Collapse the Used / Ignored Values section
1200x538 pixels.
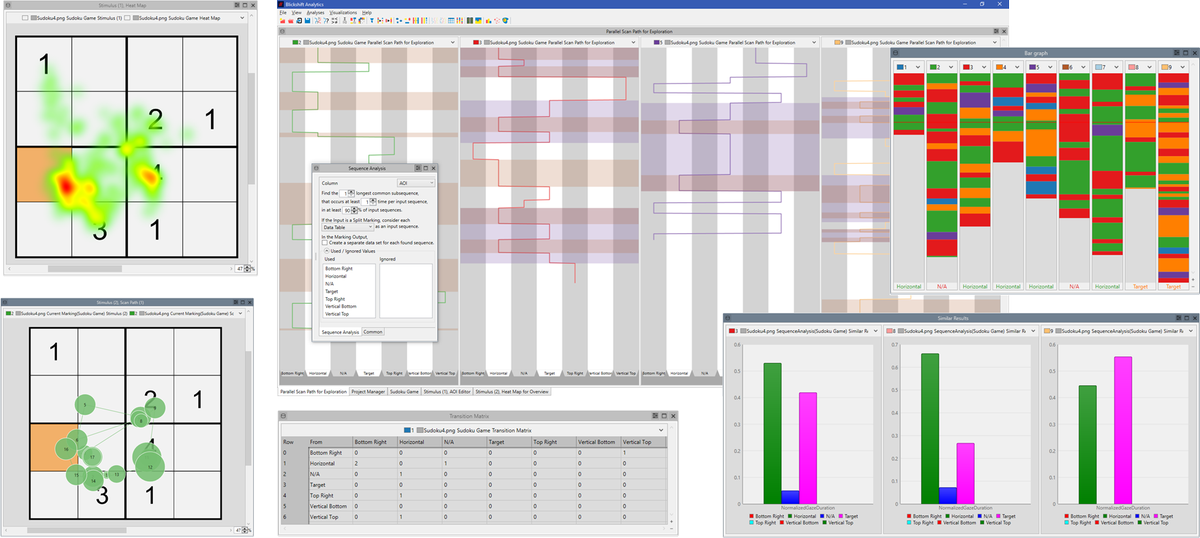point(326,250)
